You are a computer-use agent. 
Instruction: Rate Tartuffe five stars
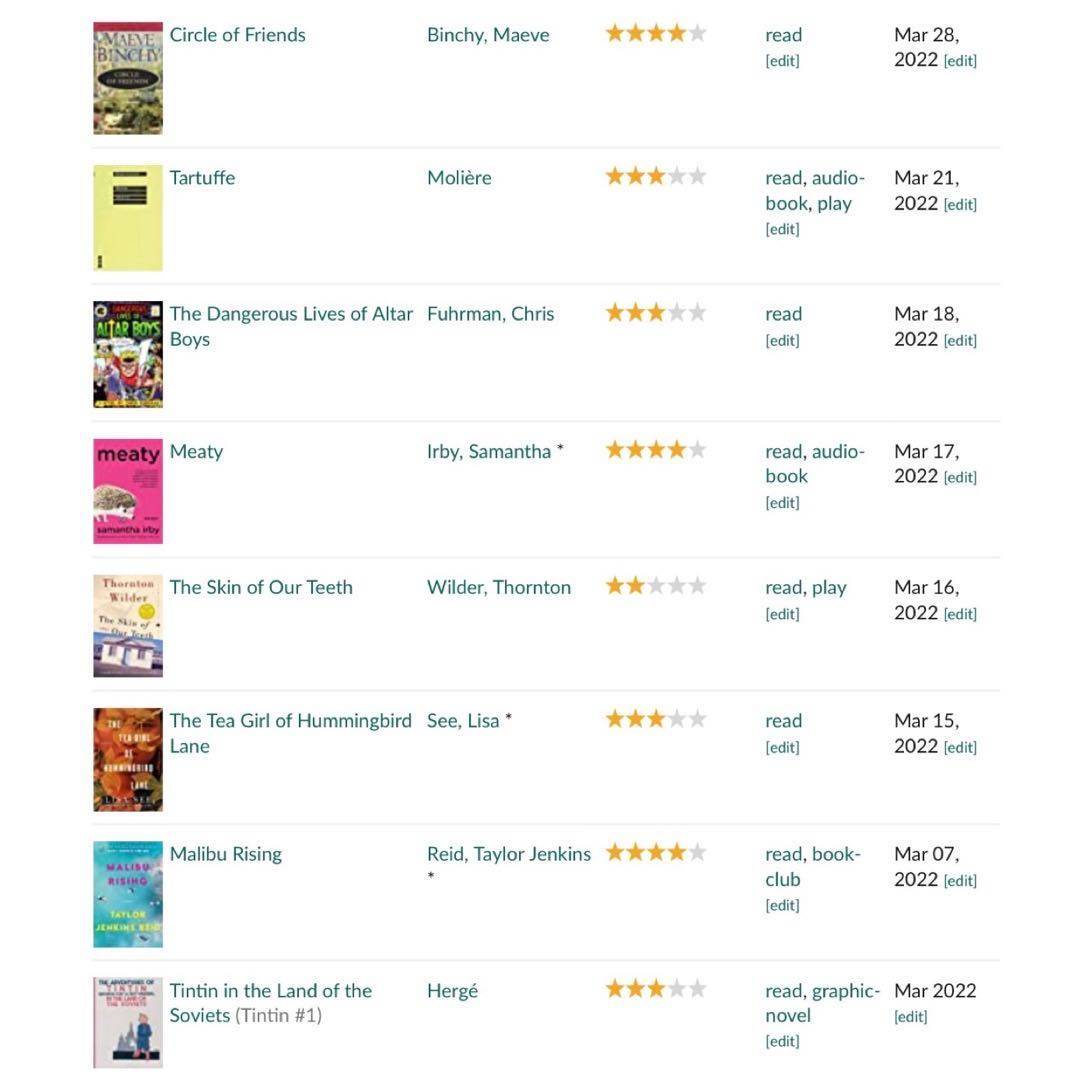point(697,177)
